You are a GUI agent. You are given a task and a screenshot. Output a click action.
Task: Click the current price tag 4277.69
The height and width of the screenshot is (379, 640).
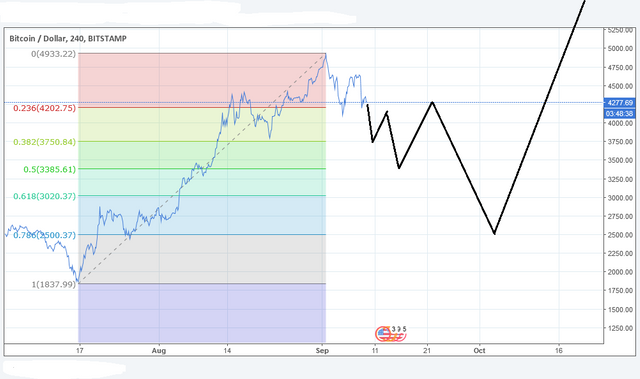pos(620,103)
